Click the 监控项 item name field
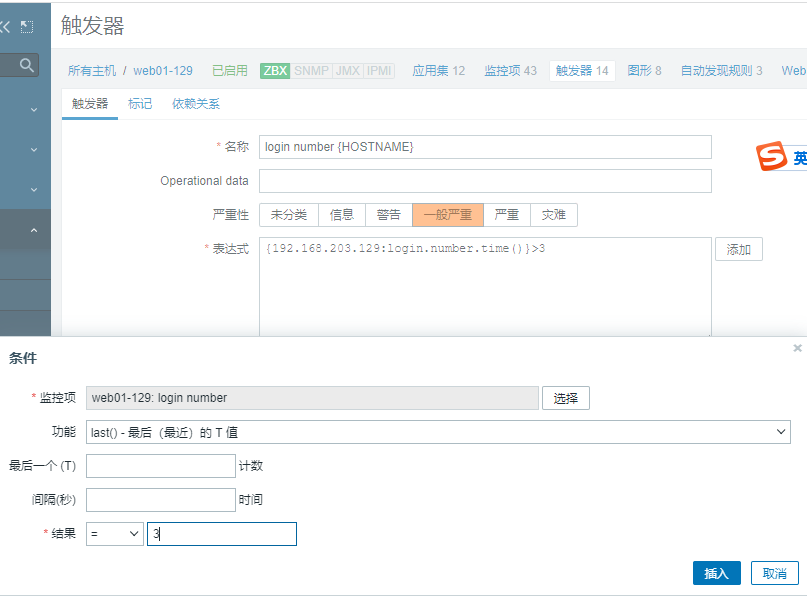Screen dimensions: 807x596 pyautogui.click(x=312, y=398)
